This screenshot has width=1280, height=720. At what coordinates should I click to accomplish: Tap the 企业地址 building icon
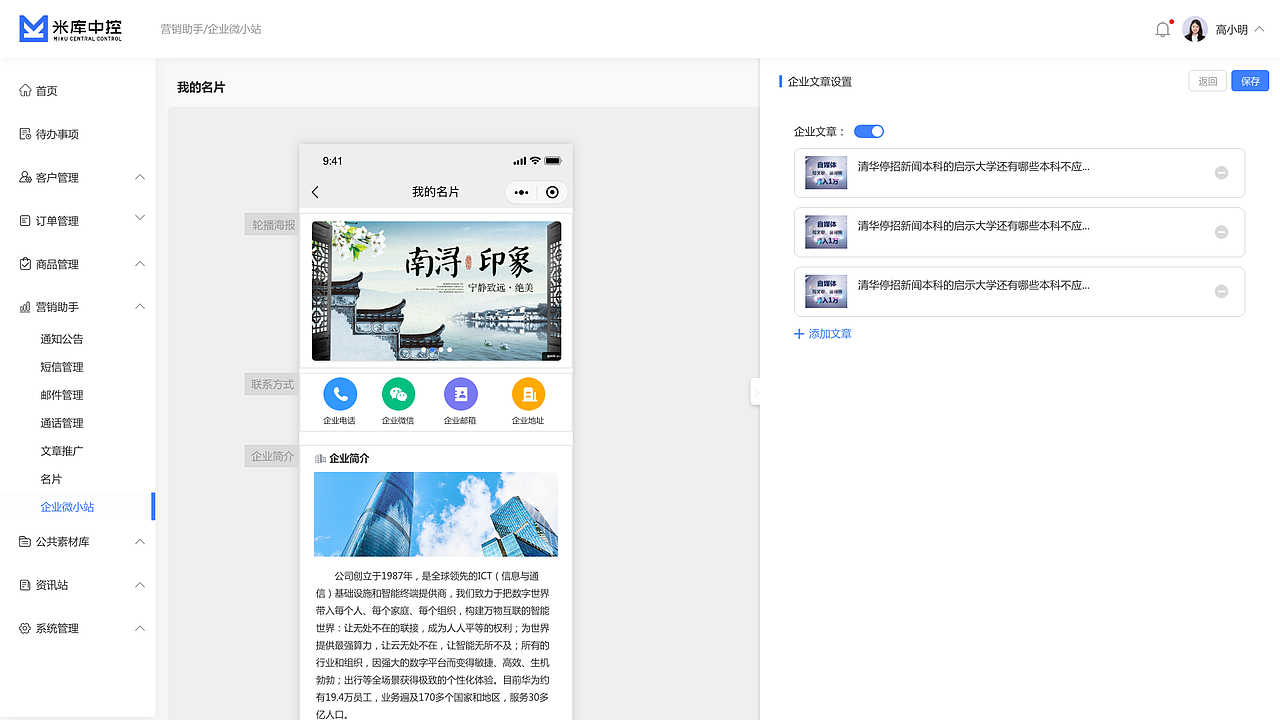(x=528, y=394)
